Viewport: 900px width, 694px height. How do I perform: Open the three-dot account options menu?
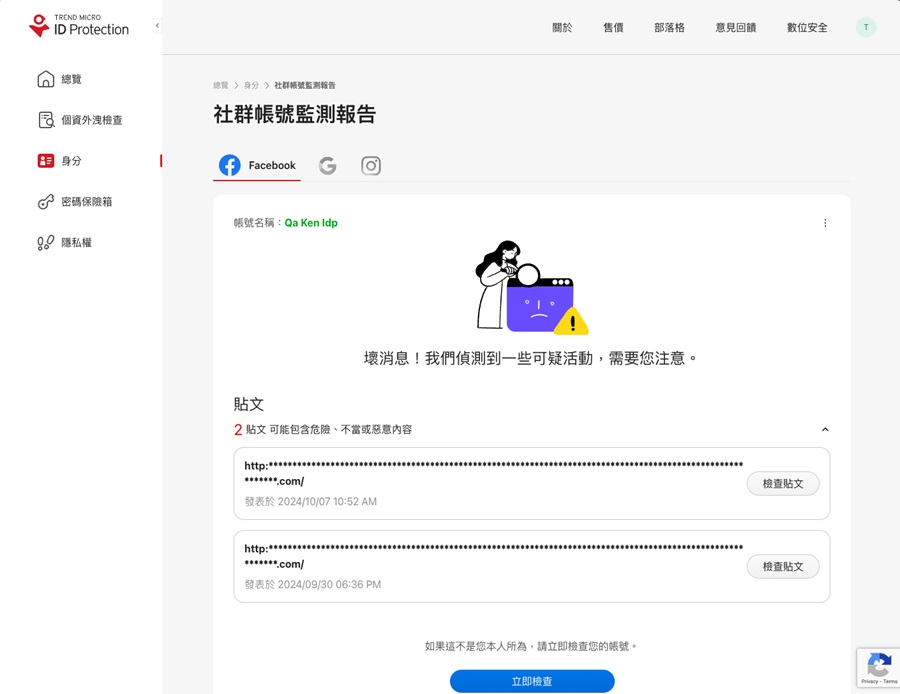click(x=825, y=223)
